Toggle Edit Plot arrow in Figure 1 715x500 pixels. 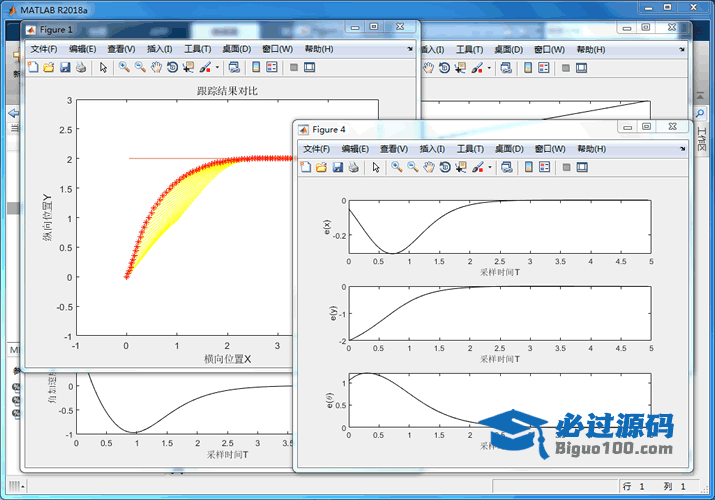coord(103,68)
